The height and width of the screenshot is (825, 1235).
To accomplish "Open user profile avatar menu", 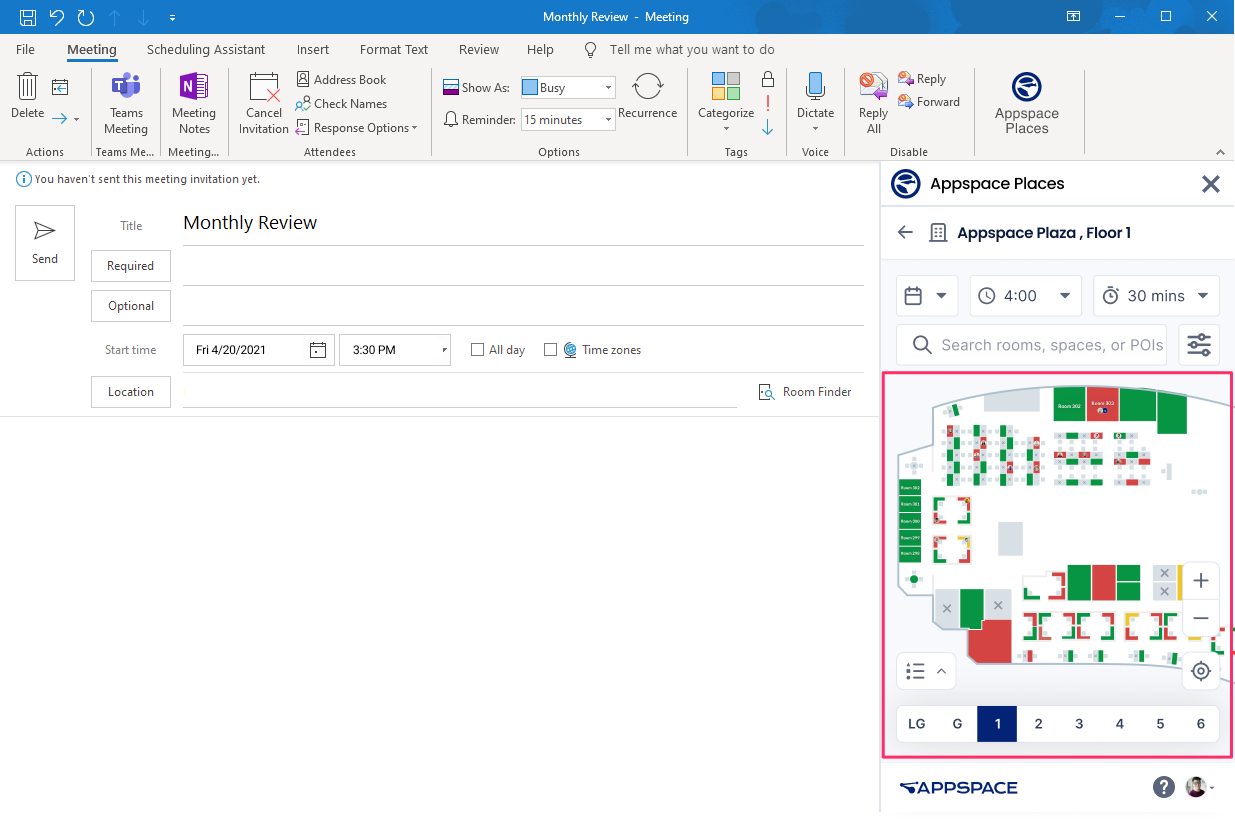I will pyautogui.click(x=1200, y=787).
